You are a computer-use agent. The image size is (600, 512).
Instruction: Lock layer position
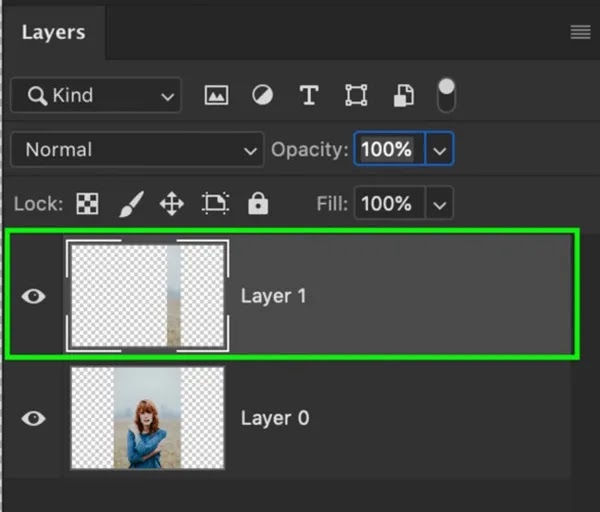tap(171, 203)
